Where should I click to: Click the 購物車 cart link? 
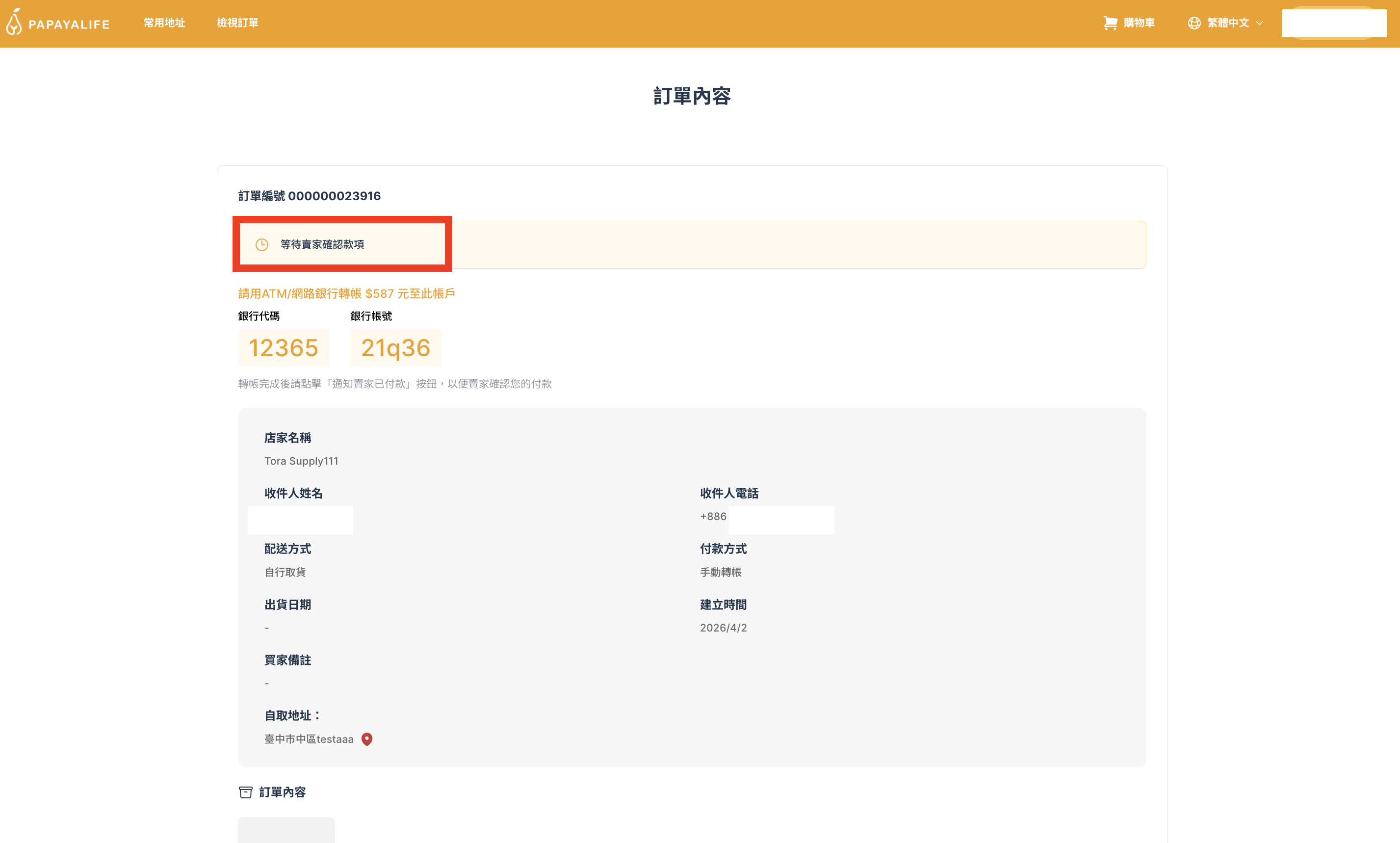point(1138,23)
